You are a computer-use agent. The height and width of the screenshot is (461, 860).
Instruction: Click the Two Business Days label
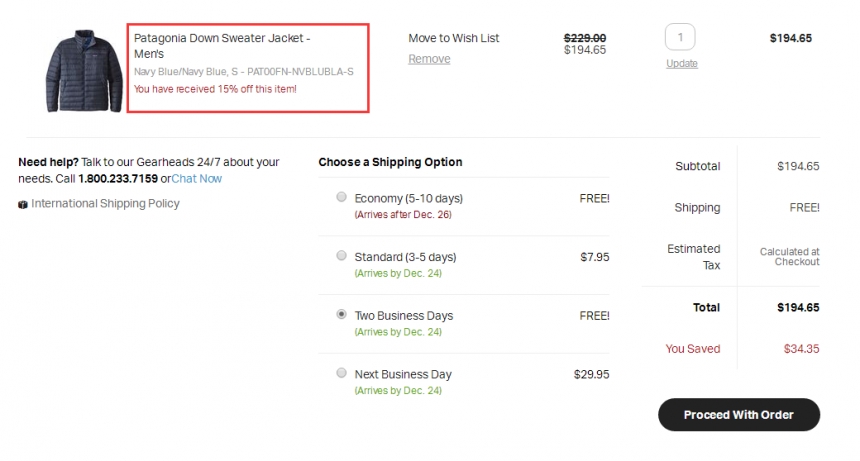tap(404, 316)
